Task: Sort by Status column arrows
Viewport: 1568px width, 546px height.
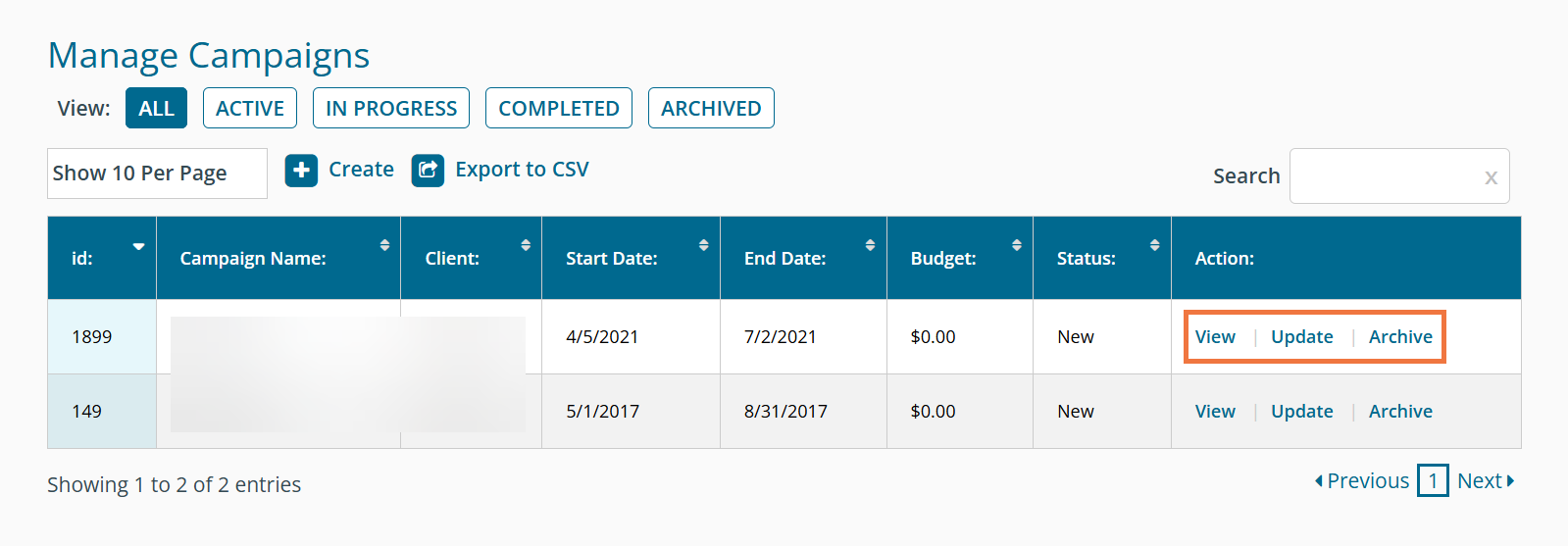Action: tap(1155, 245)
